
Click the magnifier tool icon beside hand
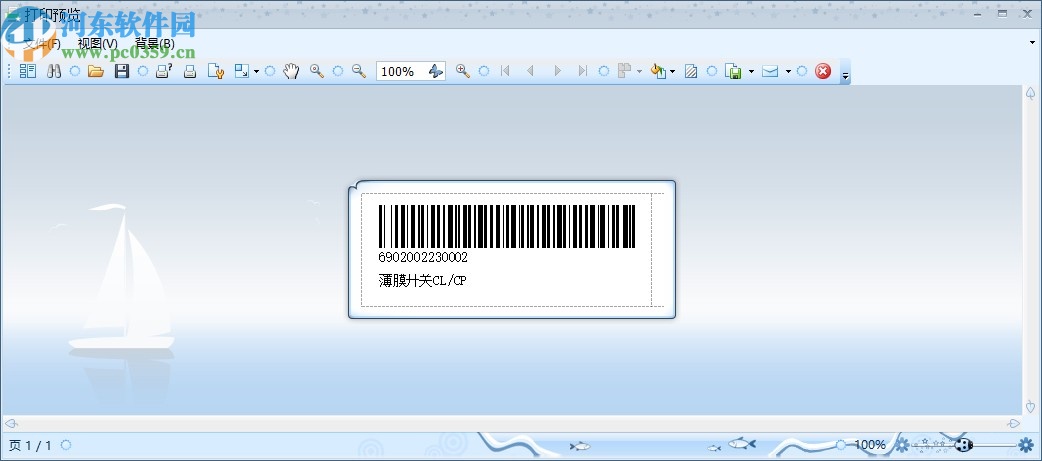[317, 71]
